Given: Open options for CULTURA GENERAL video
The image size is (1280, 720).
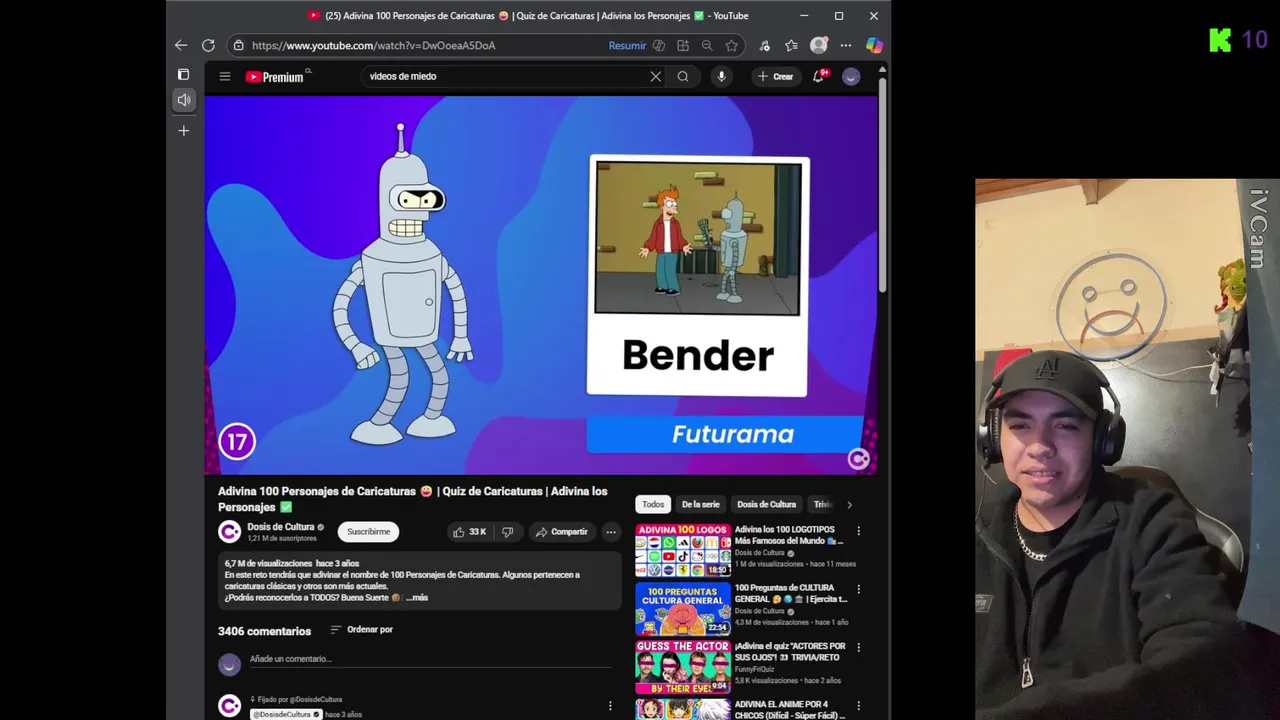Looking at the screenshot, I should 858,590.
